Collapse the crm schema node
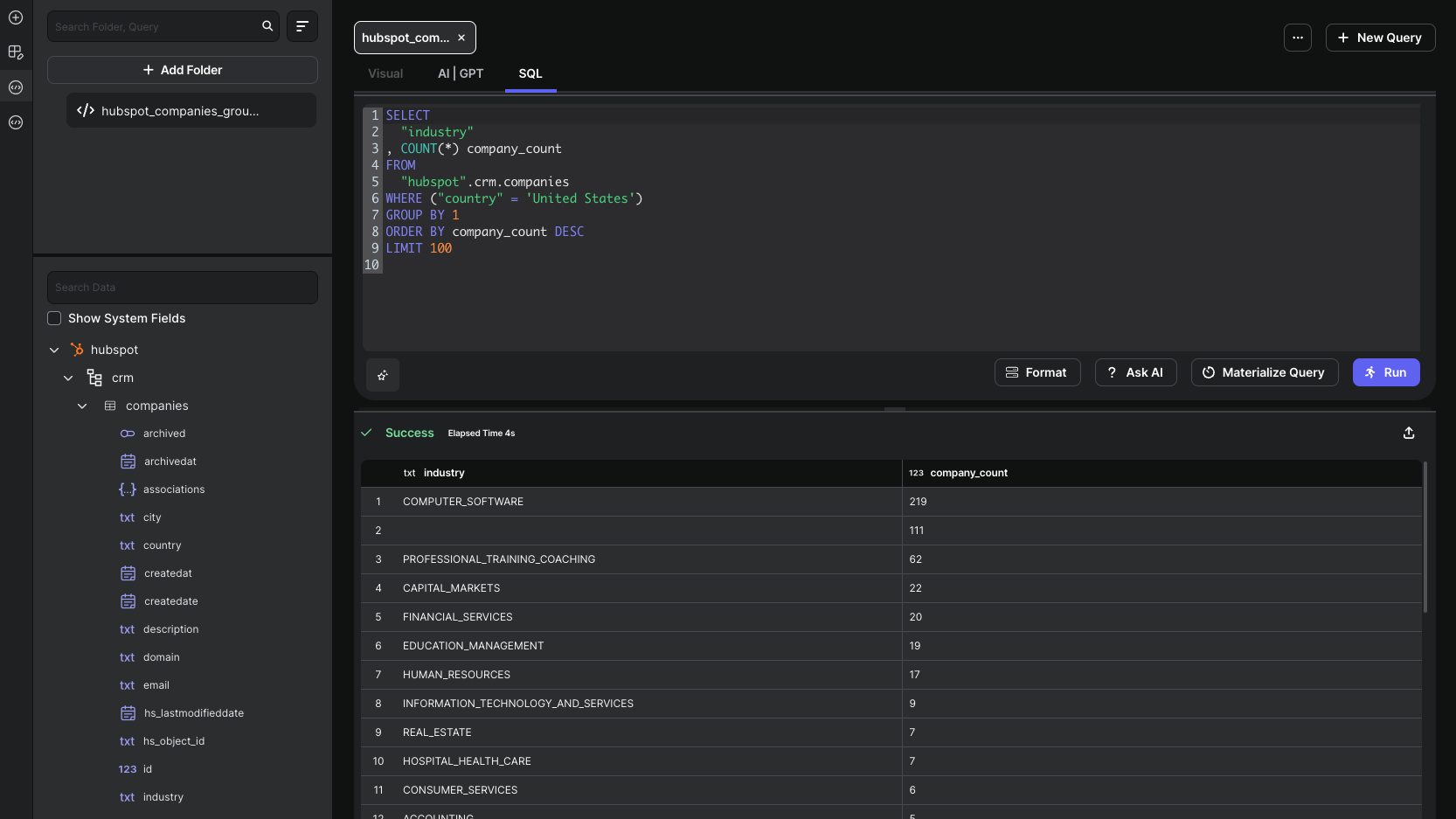This screenshot has height=819, width=1456. (x=68, y=378)
